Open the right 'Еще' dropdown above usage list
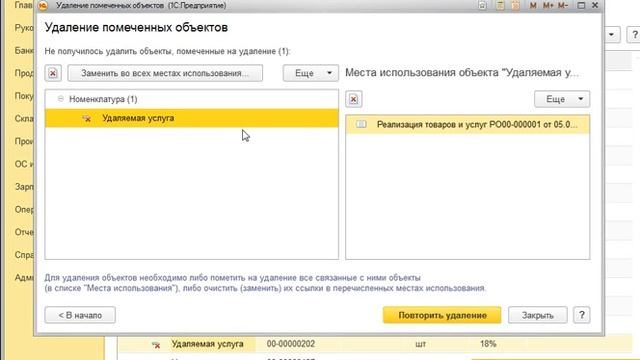This screenshot has height=360, width=640. coord(562,99)
